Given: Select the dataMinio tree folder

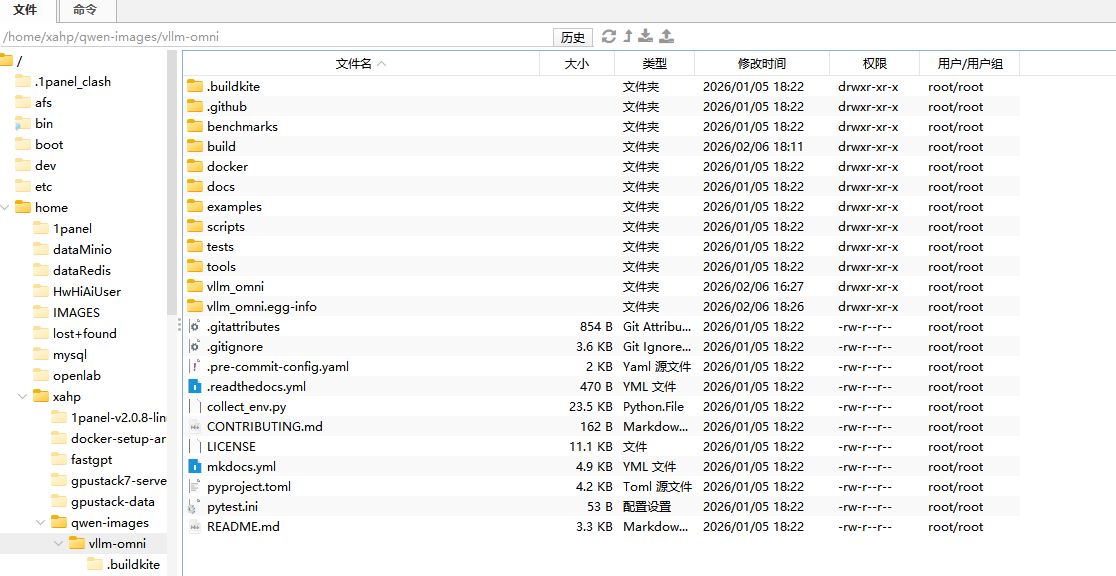Looking at the screenshot, I should coord(82,250).
